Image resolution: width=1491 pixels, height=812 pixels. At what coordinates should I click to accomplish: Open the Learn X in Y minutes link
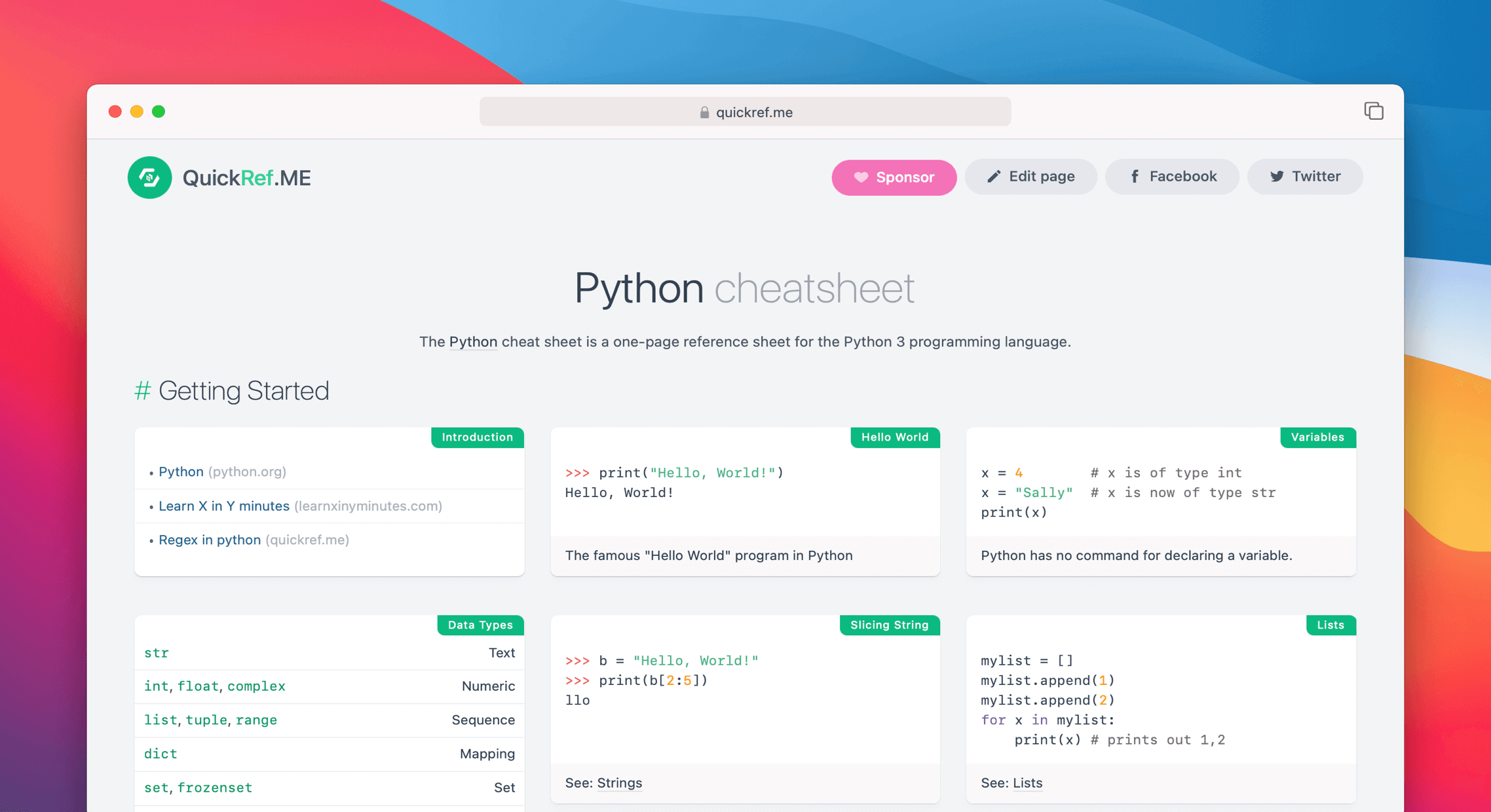[225, 506]
